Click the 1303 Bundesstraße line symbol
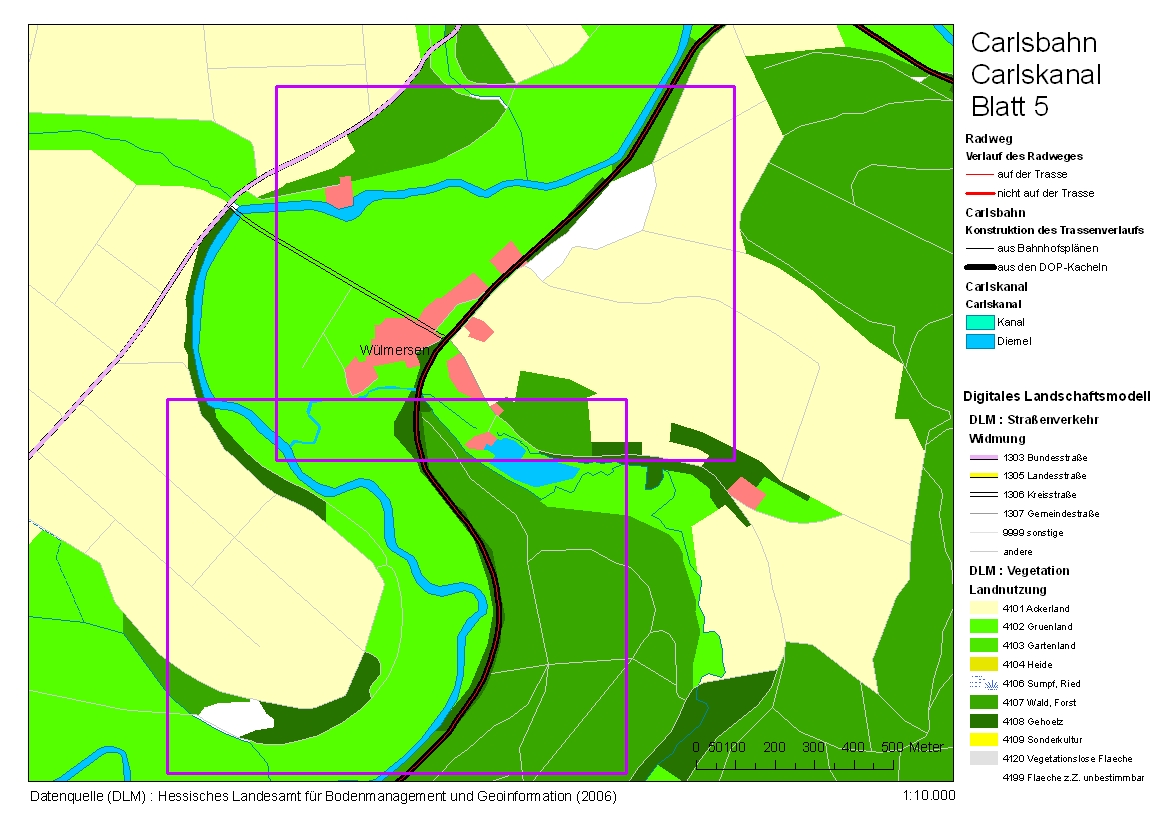The width and height of the screenshot is (1169, 827). tap(982, 457)
